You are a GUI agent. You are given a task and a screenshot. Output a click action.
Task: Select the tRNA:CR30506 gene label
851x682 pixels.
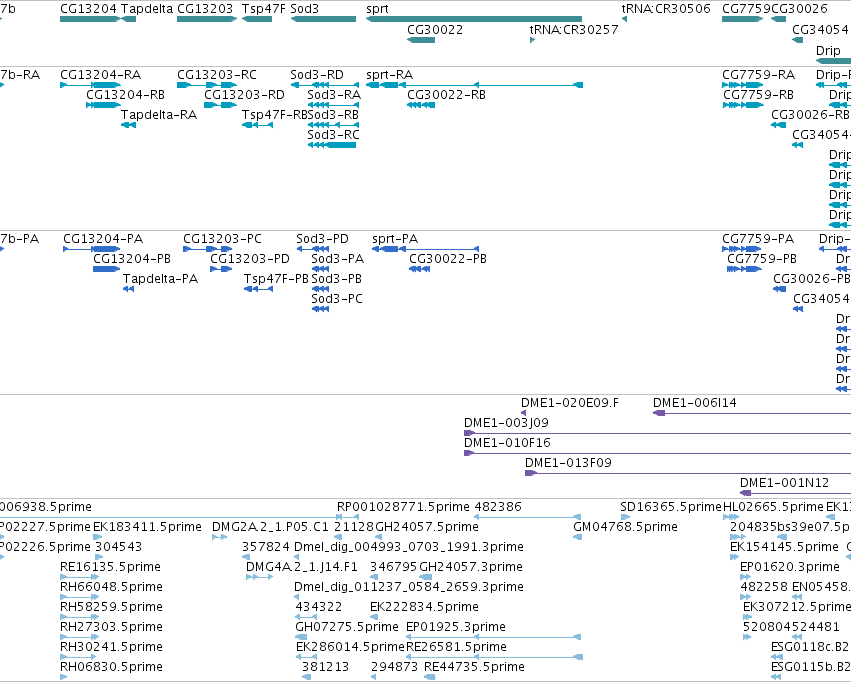[666, 9]
